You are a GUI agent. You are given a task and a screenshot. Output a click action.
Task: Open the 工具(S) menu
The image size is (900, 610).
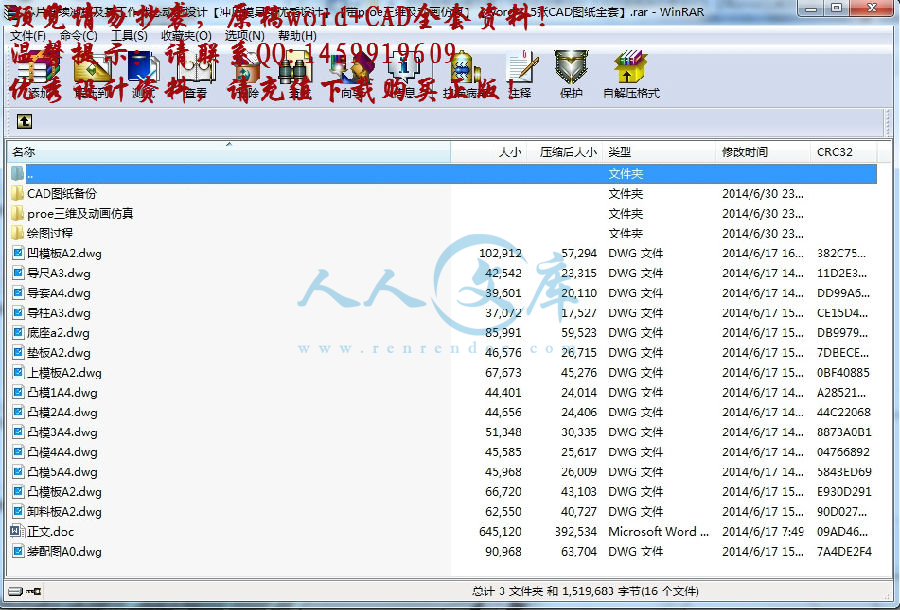[130, 36]
